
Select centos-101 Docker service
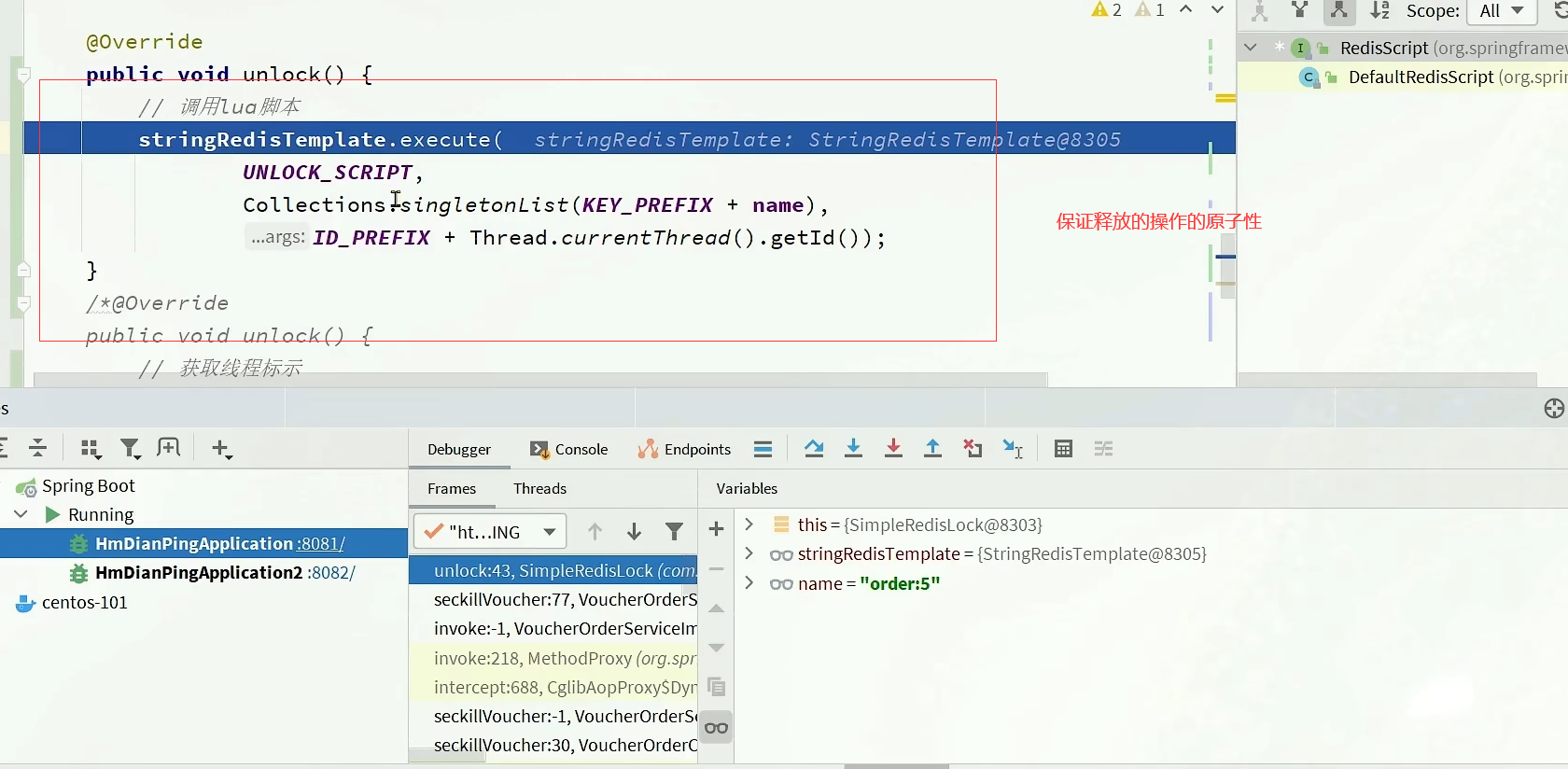pos(84,603)
